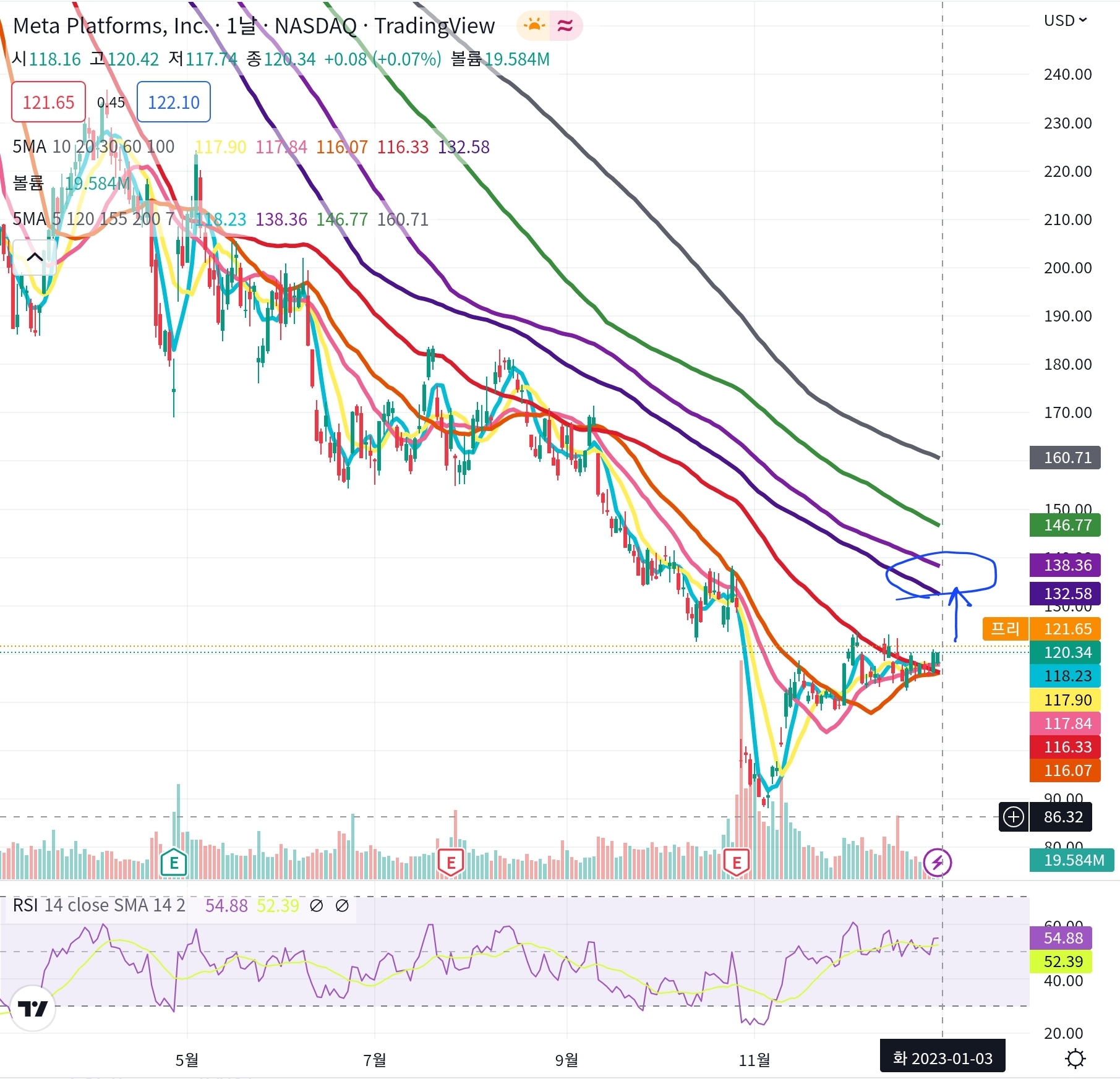Select the 5MA 10 20 30 60 100 legend
The height and width of the screenshot is (1079, 1120).
tap(93, 147)
